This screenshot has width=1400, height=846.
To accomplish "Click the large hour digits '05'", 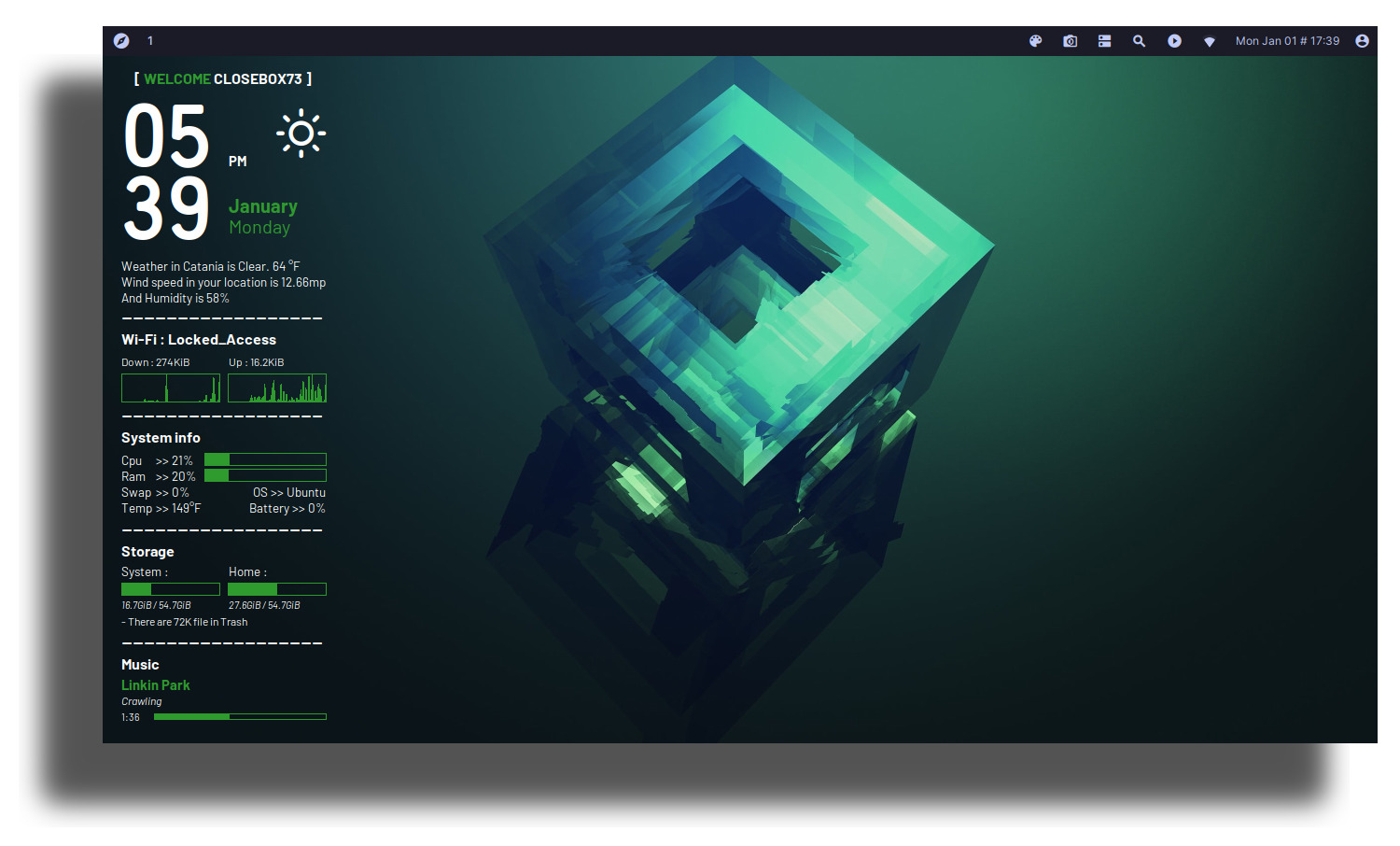I will point(167,135).
